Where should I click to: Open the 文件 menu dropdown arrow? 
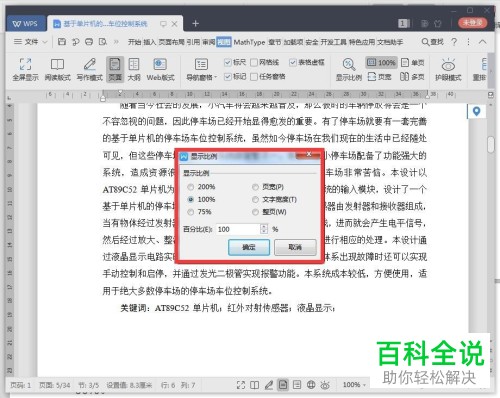[45, 42]
